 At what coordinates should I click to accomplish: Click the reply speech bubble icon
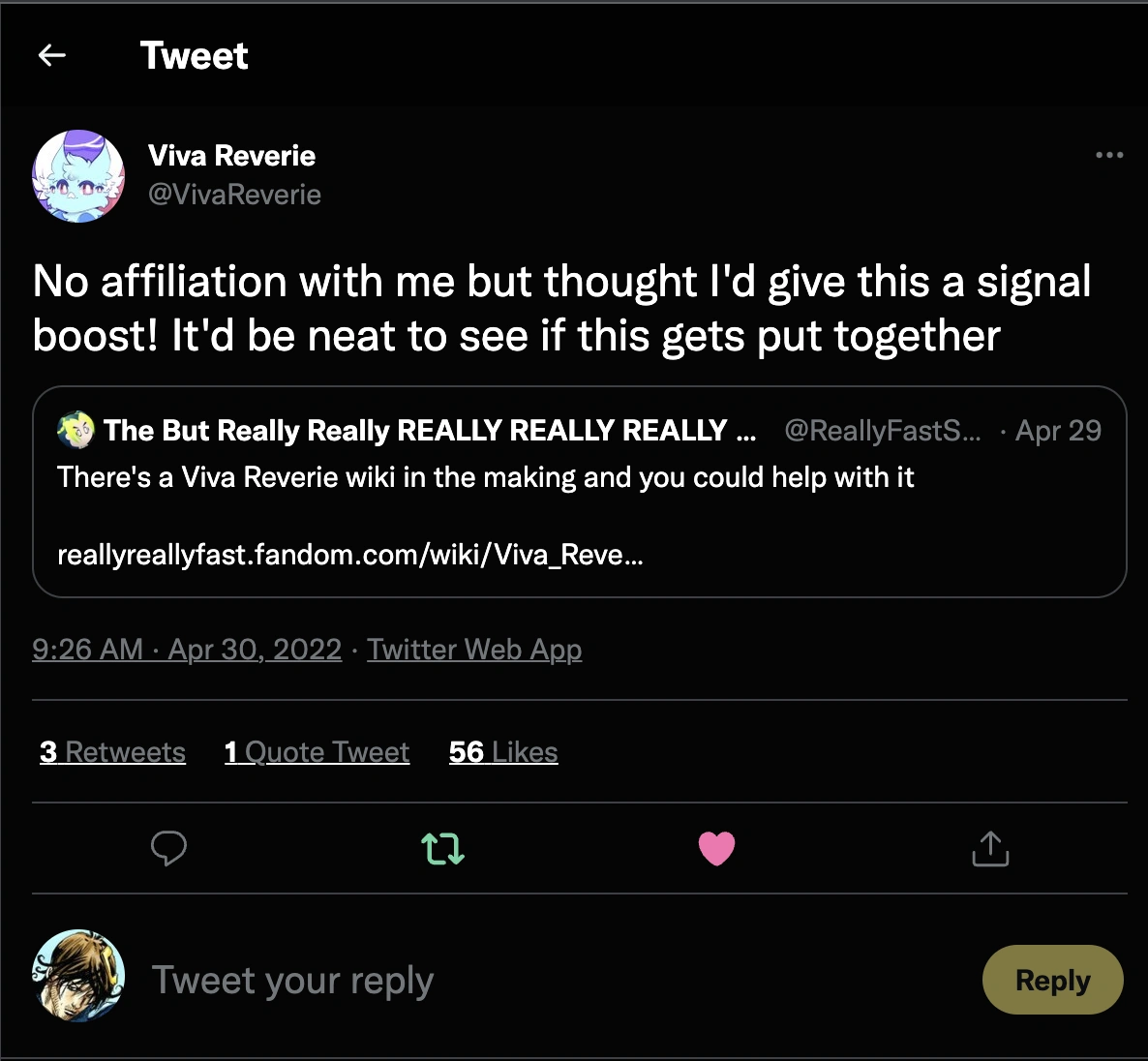click(x=168, y=848)
